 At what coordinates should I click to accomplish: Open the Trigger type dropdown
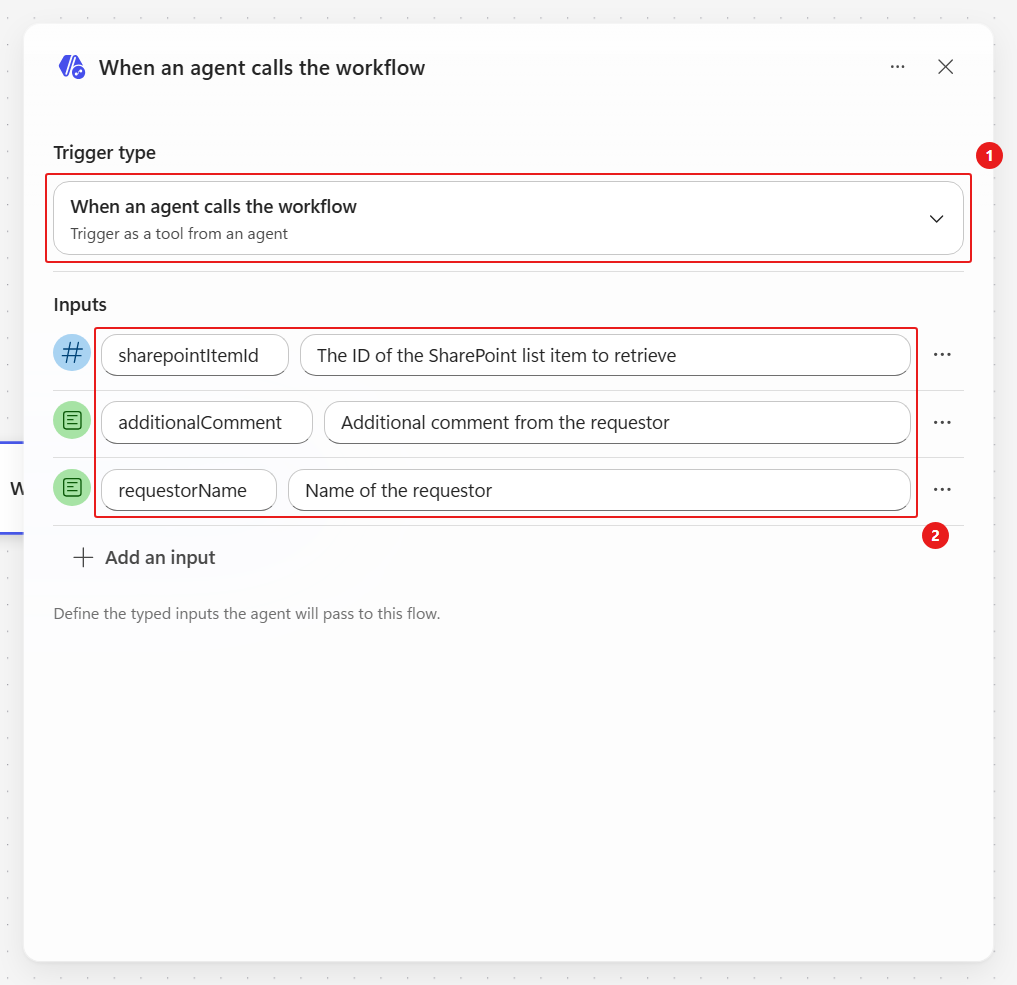[x=508, y=219]
